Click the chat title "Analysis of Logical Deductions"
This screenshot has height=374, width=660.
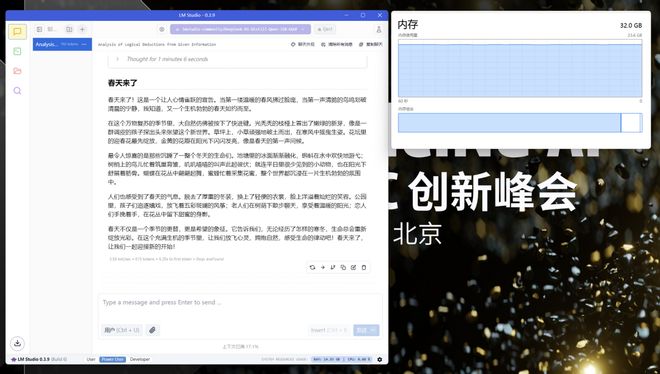157,44
